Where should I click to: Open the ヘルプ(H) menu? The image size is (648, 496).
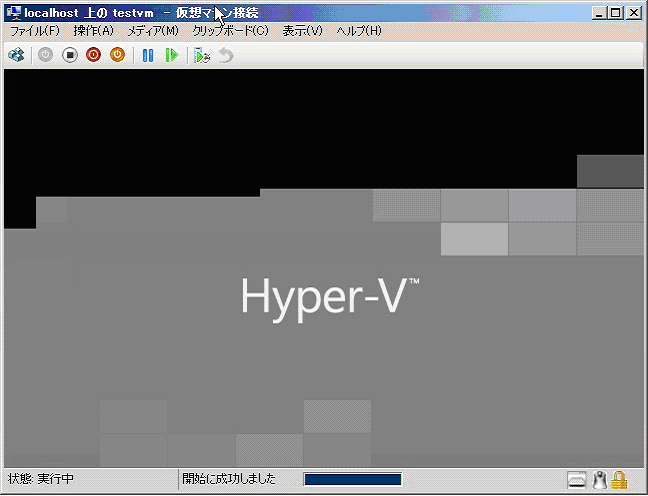coord(359,31)
